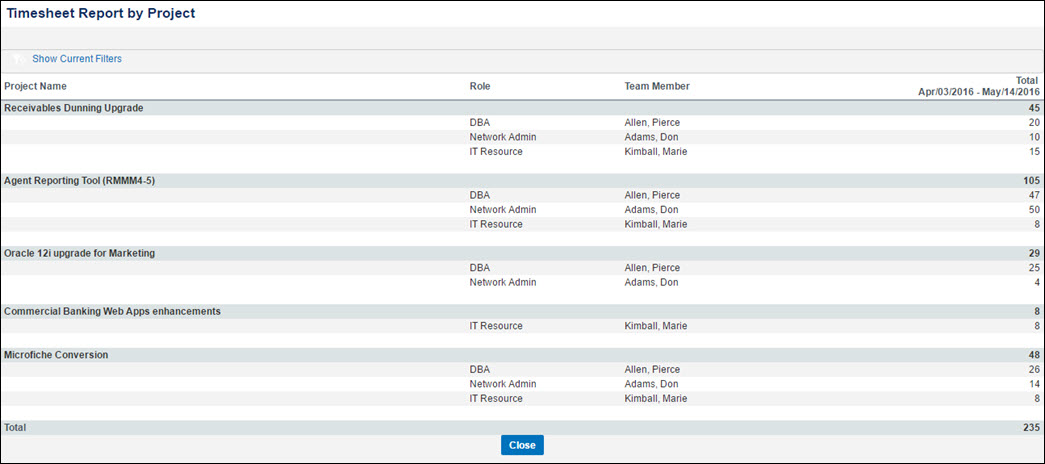The height and width of the screenshot is (464, 1045).
Task: Click Network Admin under Oracle 12i upgrade
Action: (x=503, y=283)
